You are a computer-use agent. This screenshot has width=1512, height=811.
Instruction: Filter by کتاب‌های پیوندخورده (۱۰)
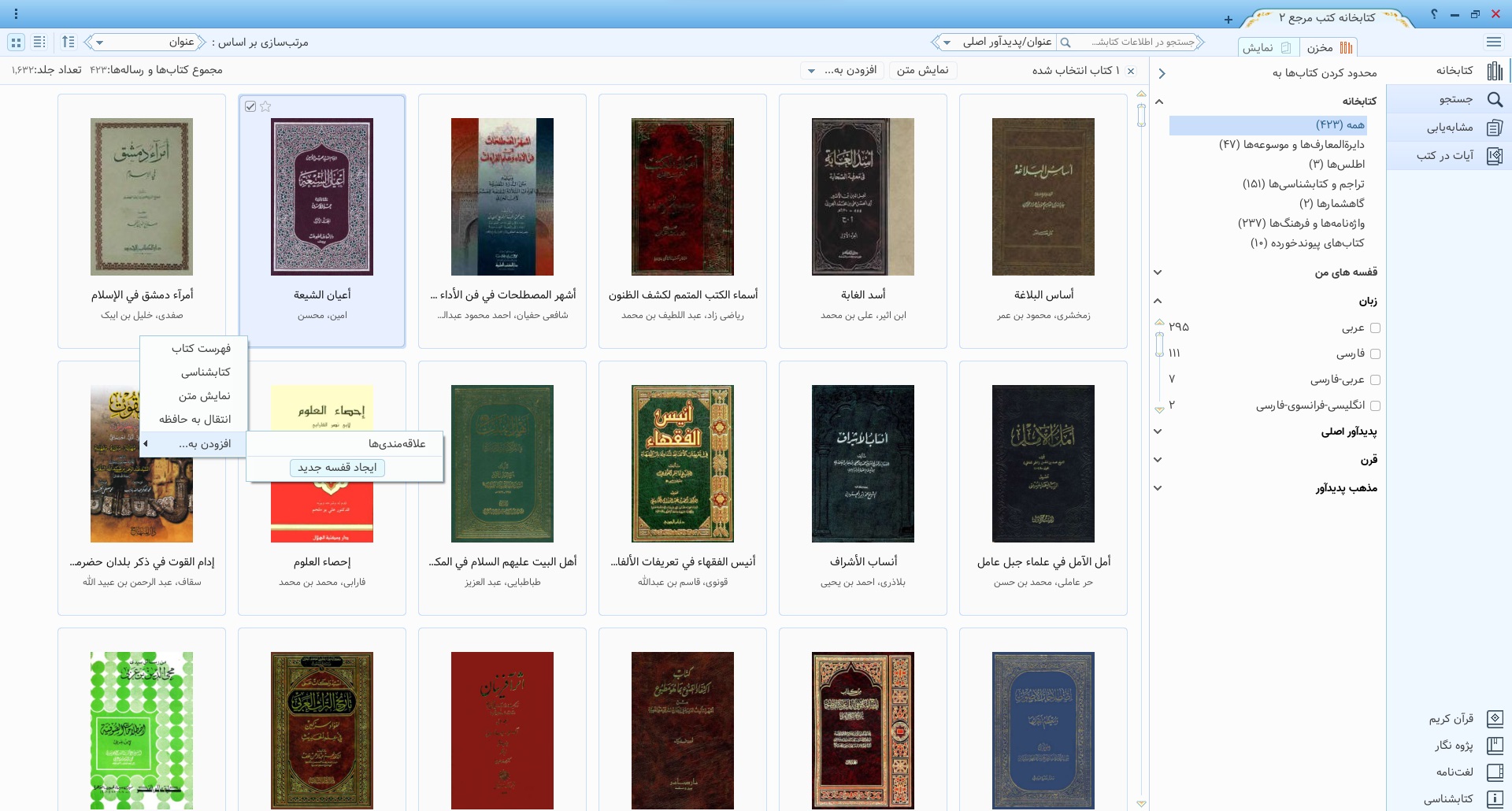1307,243
